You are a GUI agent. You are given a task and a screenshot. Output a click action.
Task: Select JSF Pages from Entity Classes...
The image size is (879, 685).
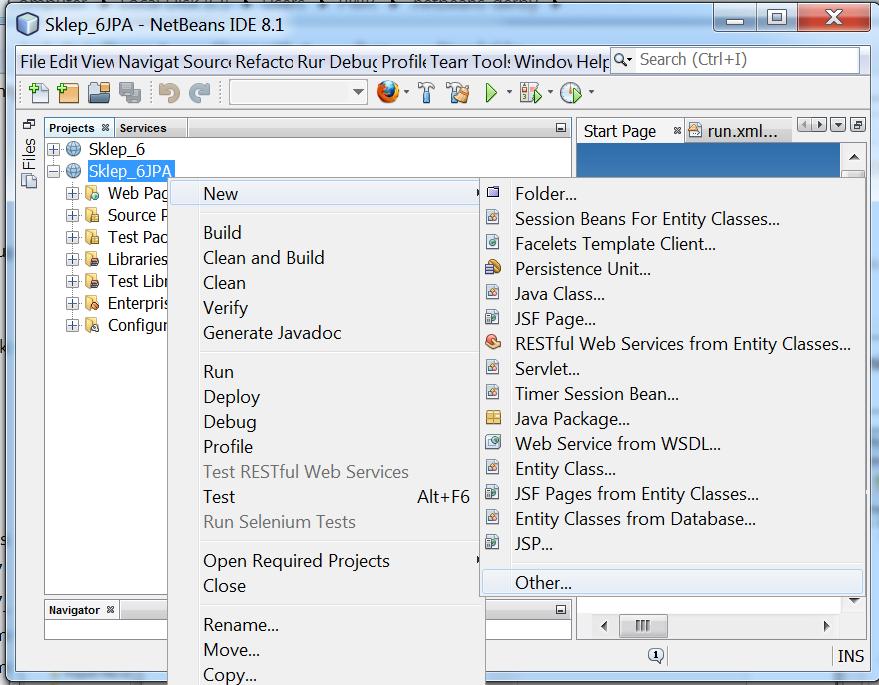[636, 494]
